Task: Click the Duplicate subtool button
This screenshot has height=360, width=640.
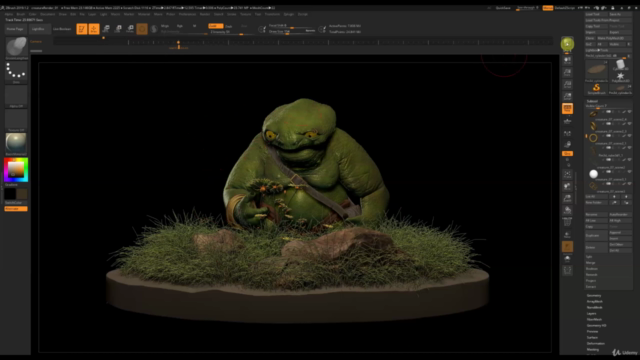Action: 596,236
